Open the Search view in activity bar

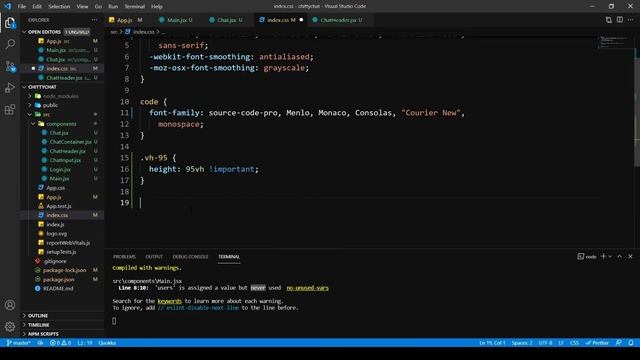[x=10, y=44]
